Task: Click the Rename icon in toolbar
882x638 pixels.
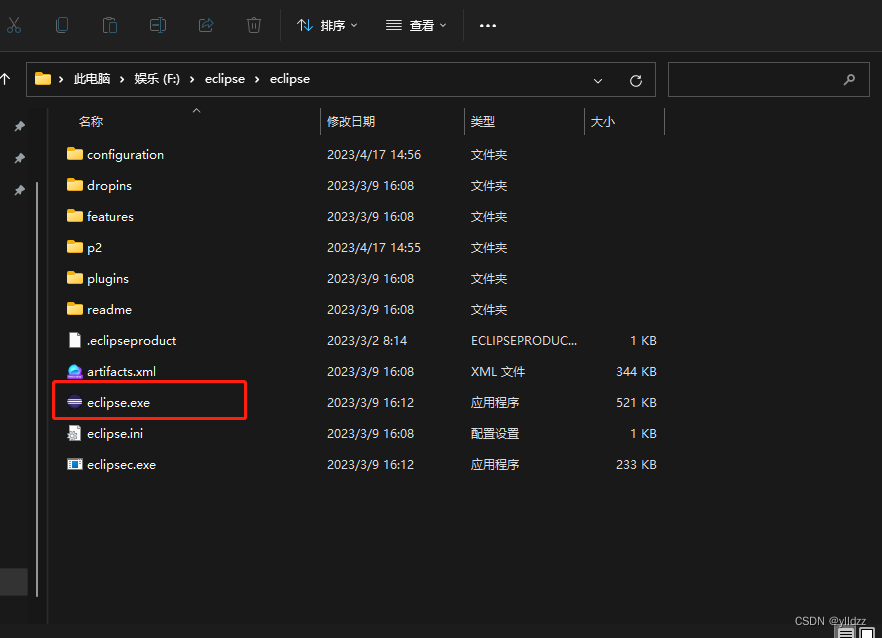Action: tap(158, 25)
